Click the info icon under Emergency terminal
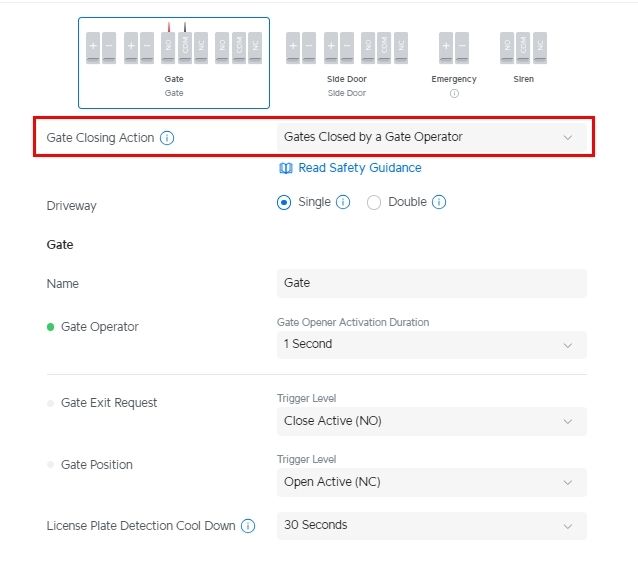Screen dimensions: 638x578 pyautogui.click(x=454, y=93)
